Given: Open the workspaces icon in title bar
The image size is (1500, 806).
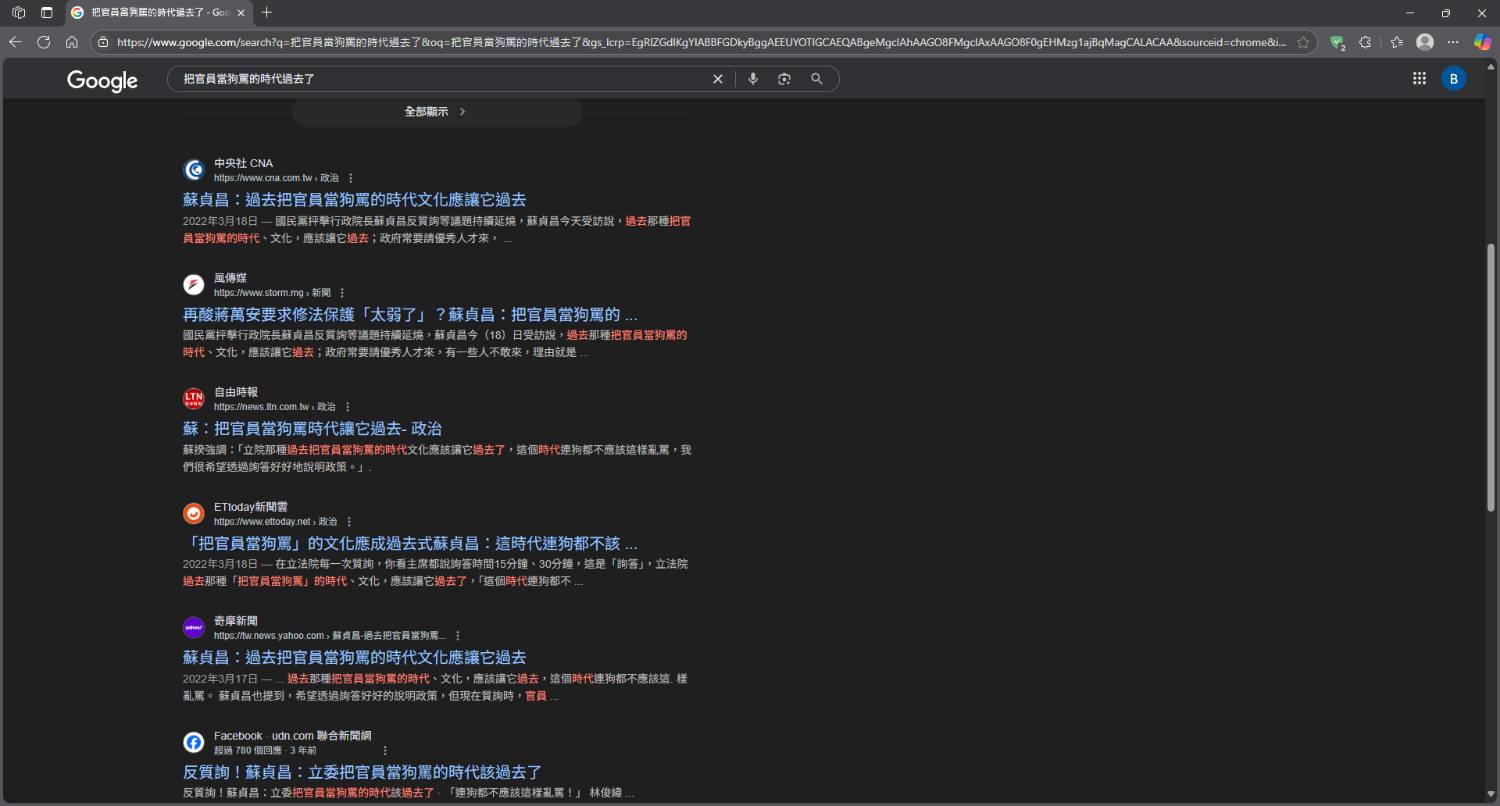Looking at the screenshot, I should click(18, 13).
